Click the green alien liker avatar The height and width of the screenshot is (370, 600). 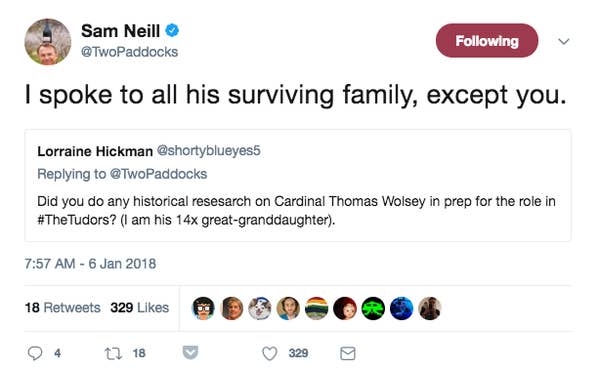(x=373, y=308)
